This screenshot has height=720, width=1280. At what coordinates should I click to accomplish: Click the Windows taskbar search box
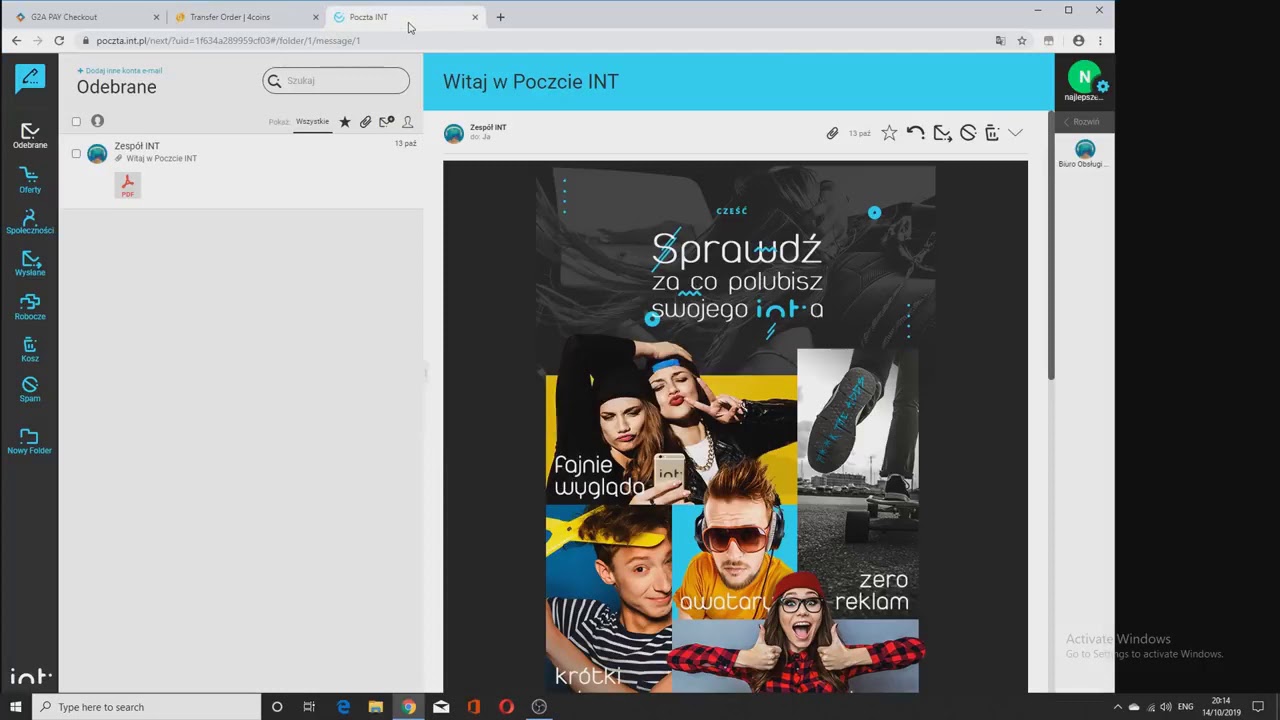click(x=146, y=707)
